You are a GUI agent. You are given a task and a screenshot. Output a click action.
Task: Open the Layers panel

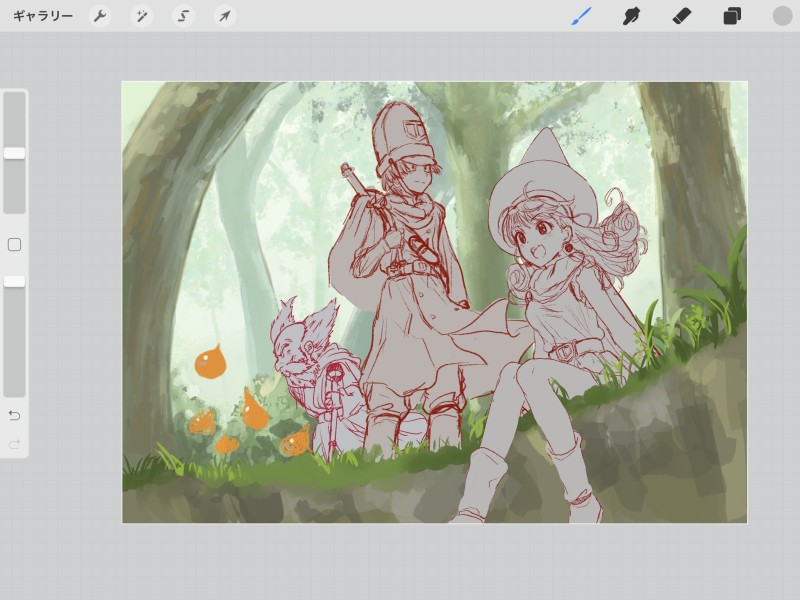[732, 16]
